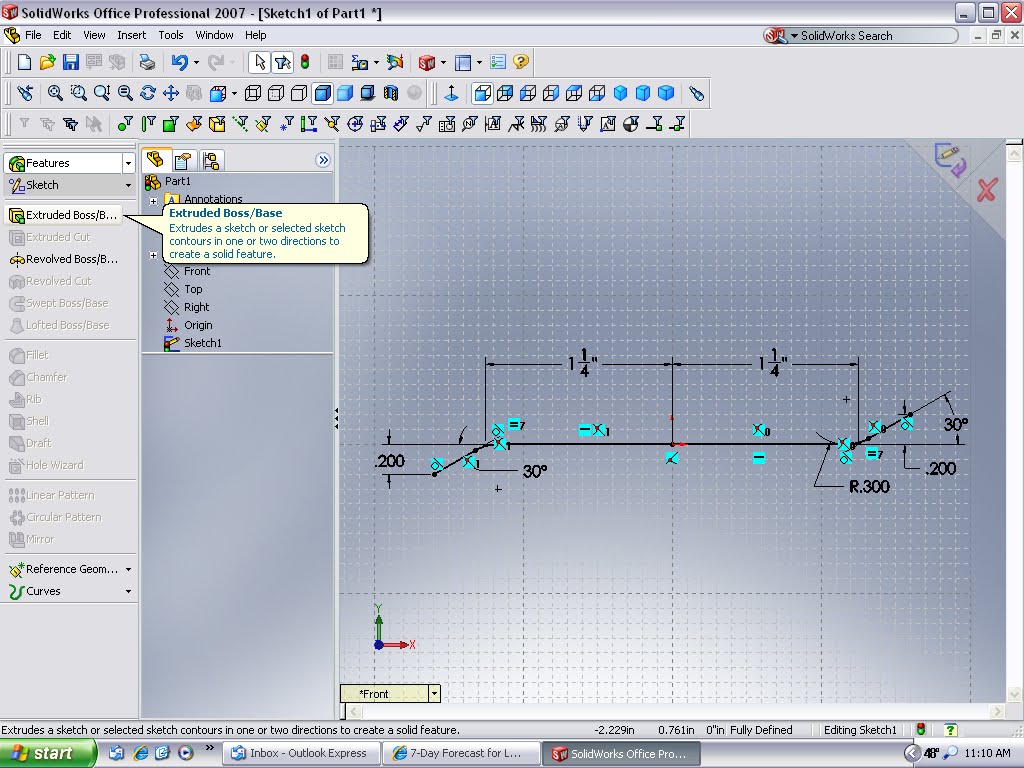Pick the Select arrow cursor tool

[259, 62]
